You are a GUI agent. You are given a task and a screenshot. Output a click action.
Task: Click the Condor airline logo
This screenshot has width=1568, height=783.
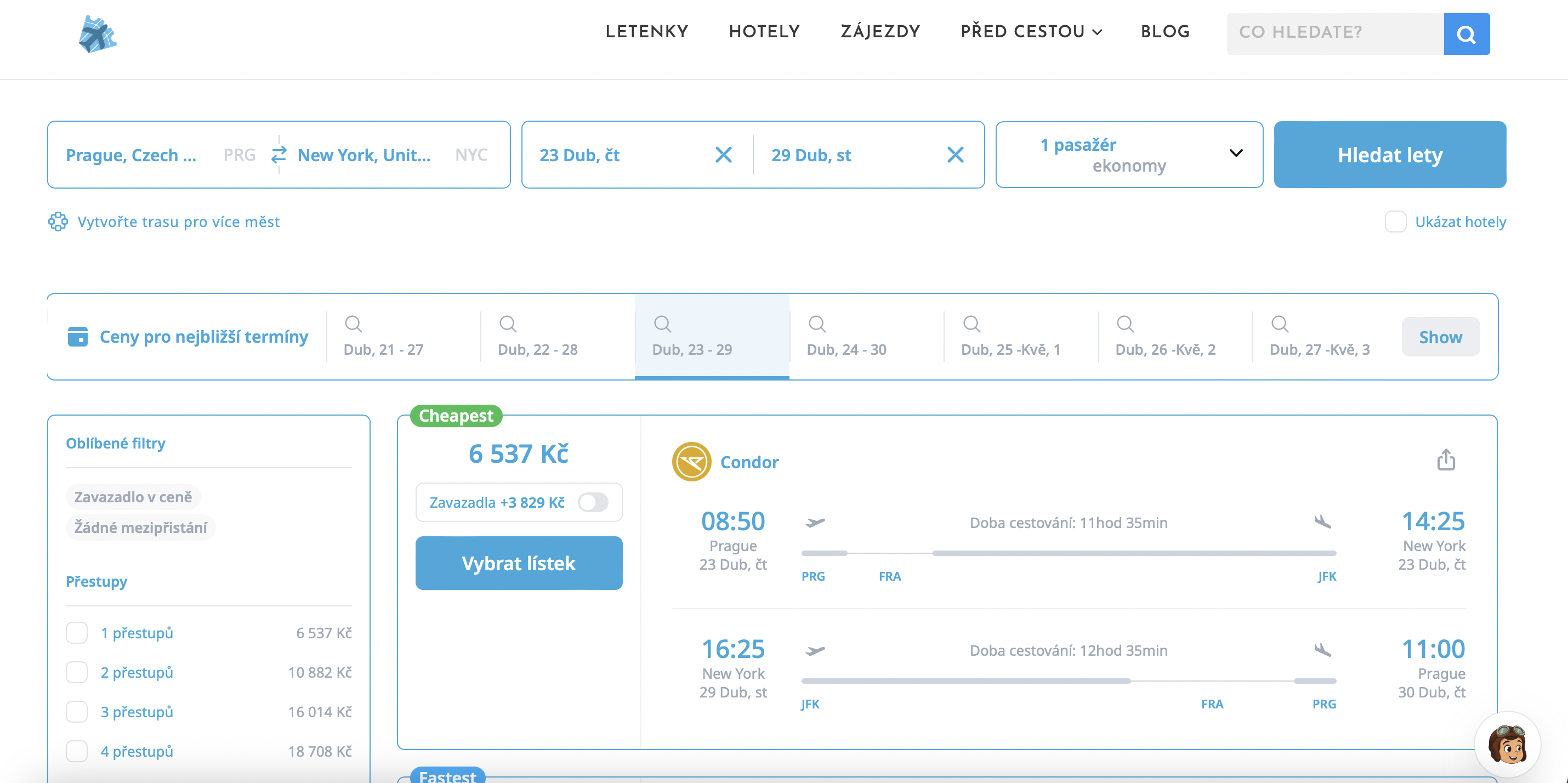(x=691, y=462)
